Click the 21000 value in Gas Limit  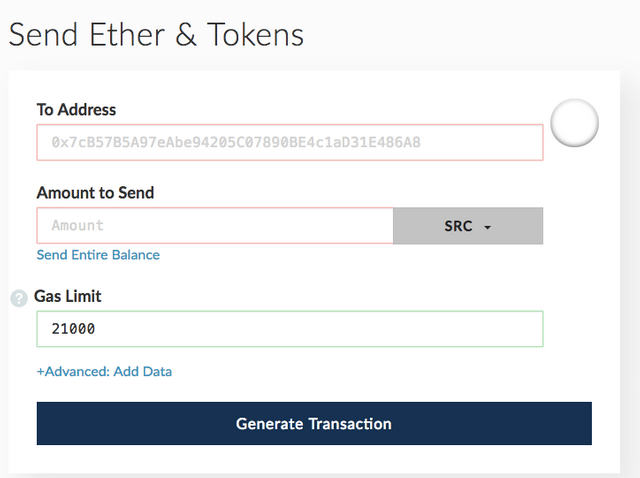73,329
